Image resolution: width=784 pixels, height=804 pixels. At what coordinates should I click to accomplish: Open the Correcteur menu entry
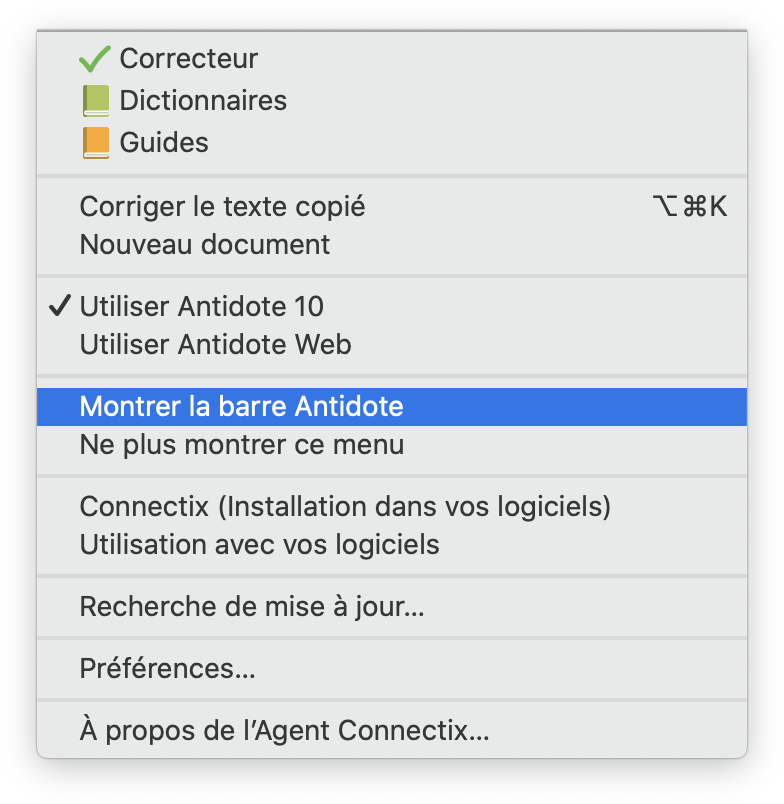tap(189, 59)
